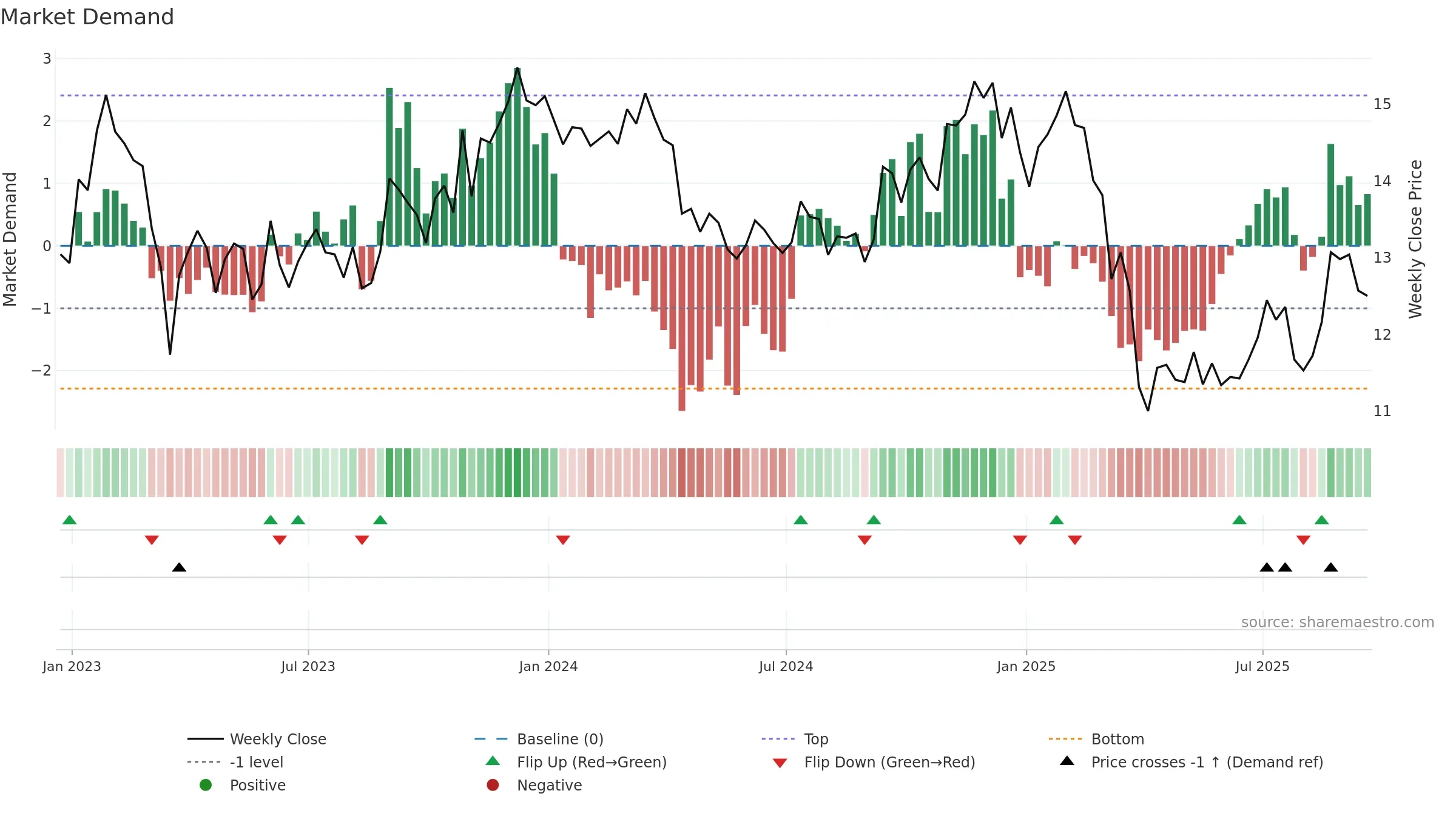The image size is (1456, 819).
Task: Click the −2 tick on demand axis
Action: click(x=41, y=371)
